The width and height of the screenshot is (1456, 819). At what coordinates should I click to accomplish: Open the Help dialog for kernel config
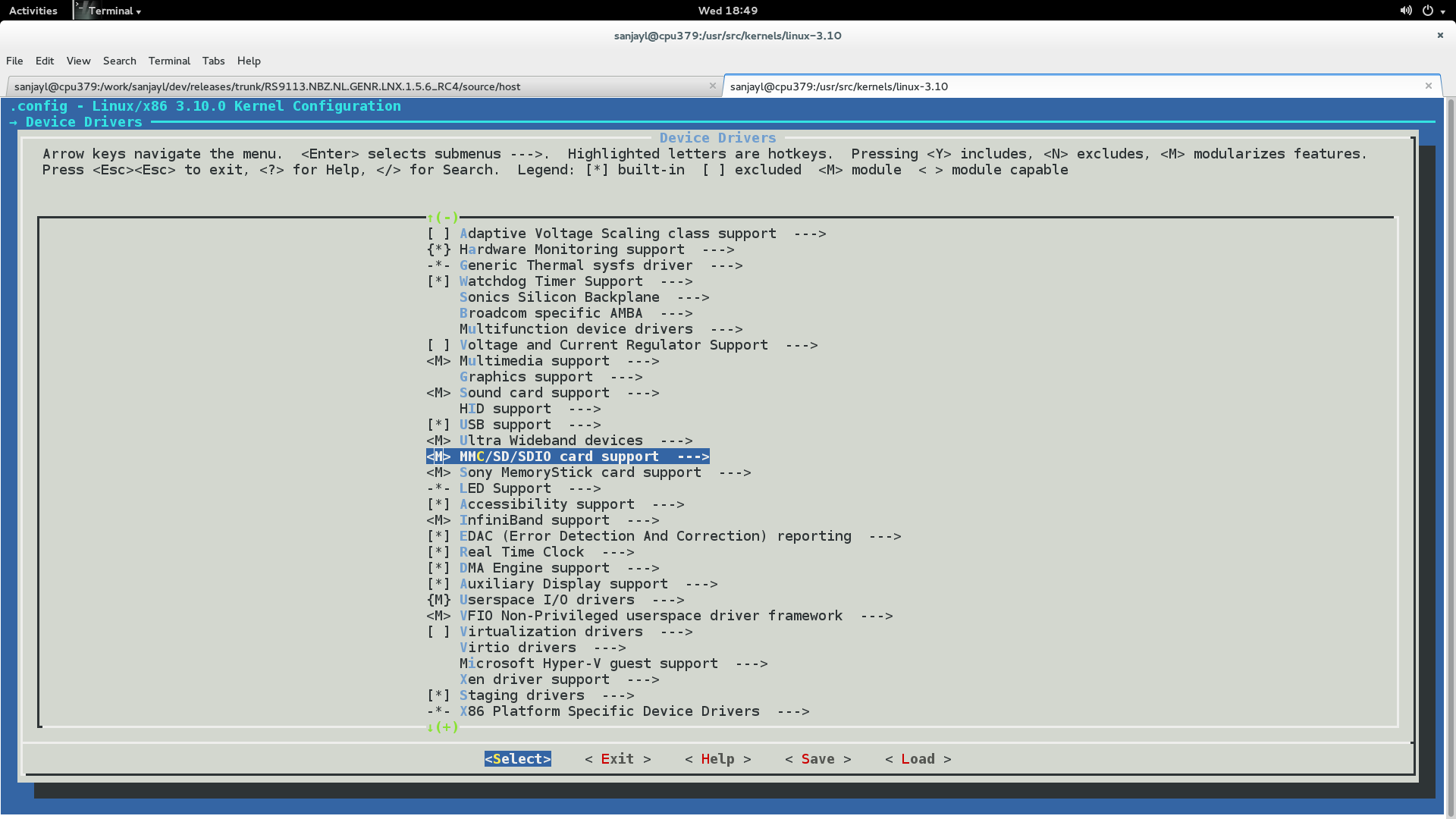[x=717, y=759]
